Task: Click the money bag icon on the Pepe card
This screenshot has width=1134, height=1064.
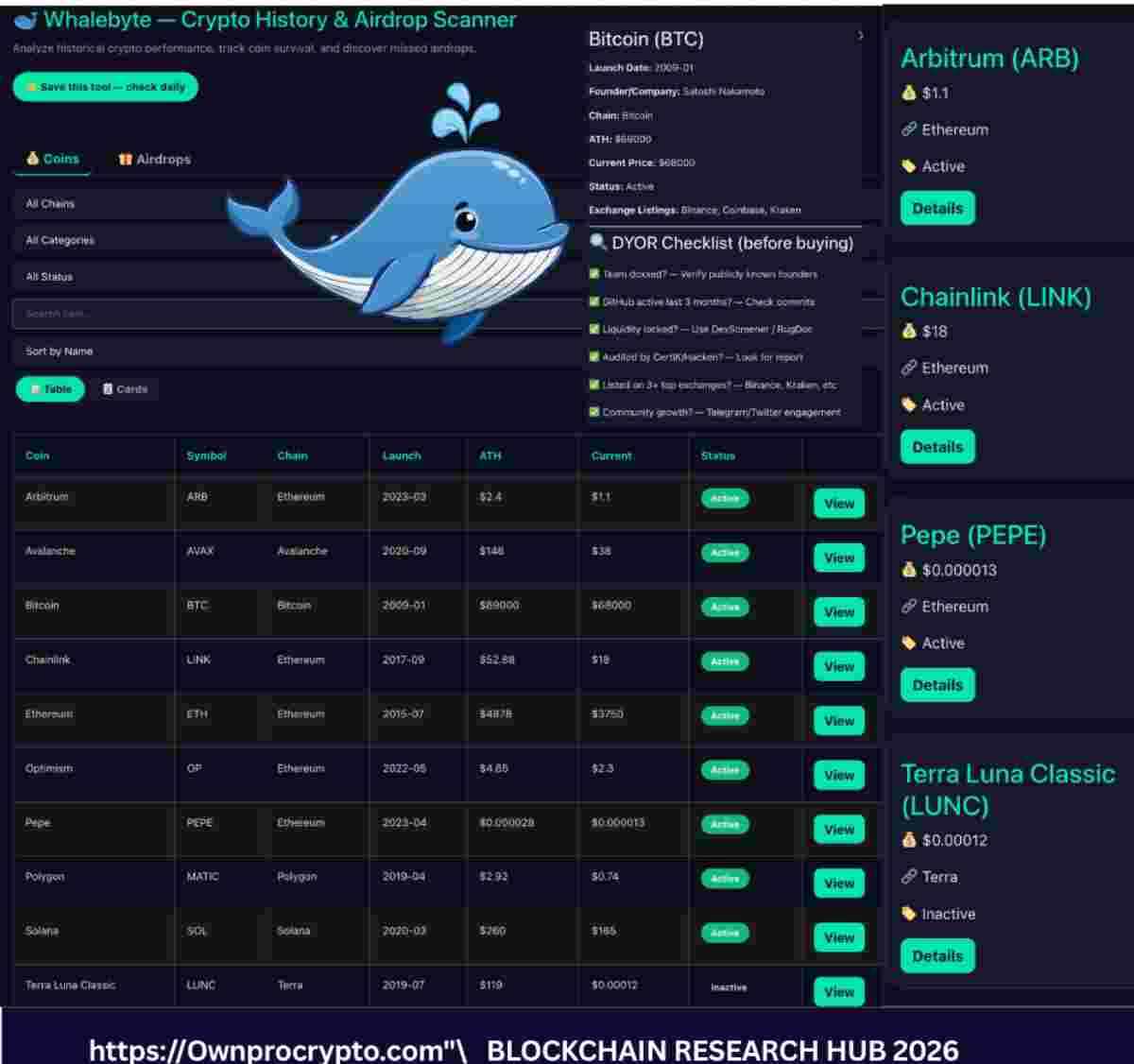Action: pyautogui.click(x=909, y=570)
